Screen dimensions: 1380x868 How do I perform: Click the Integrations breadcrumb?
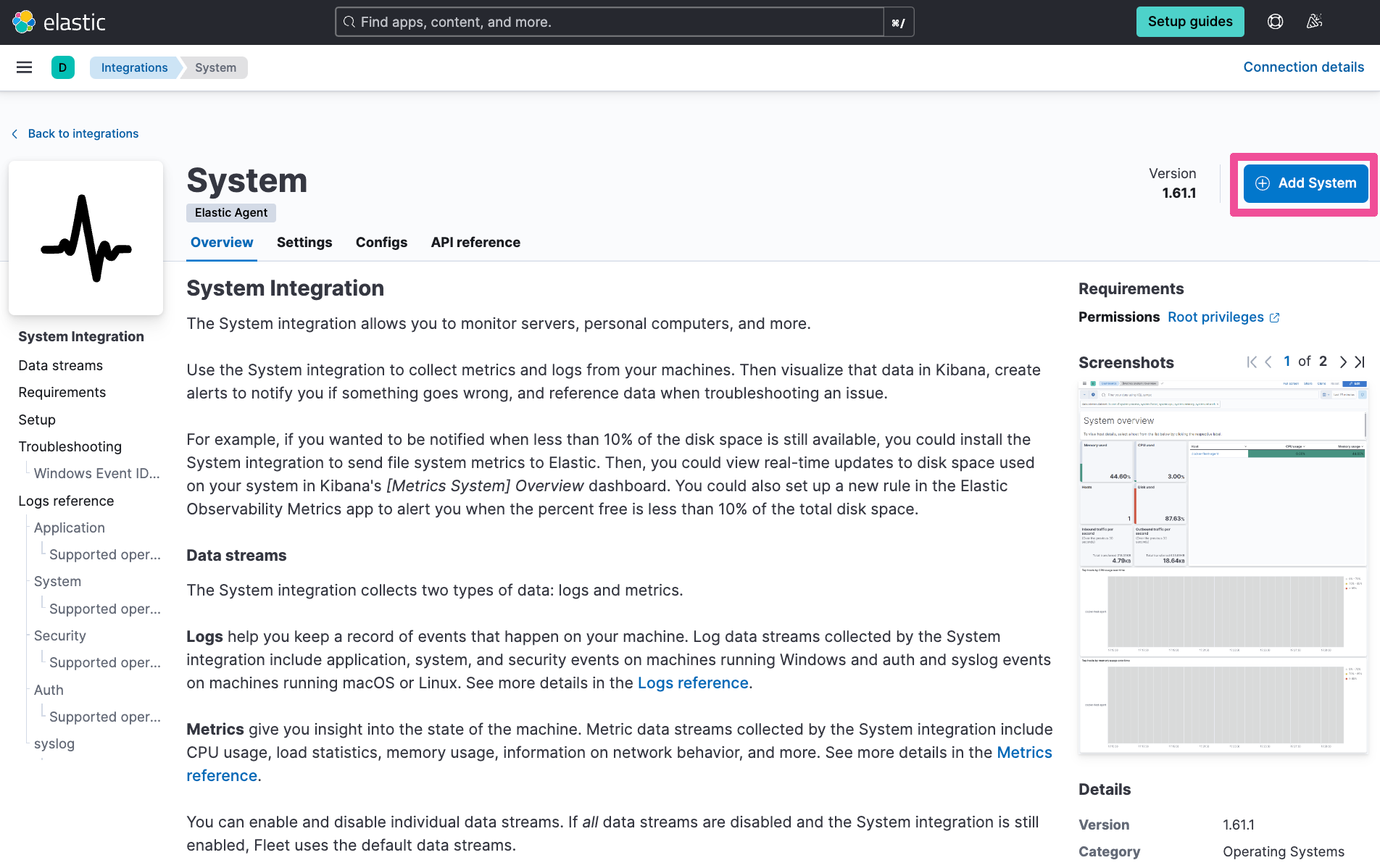[134, 67]
